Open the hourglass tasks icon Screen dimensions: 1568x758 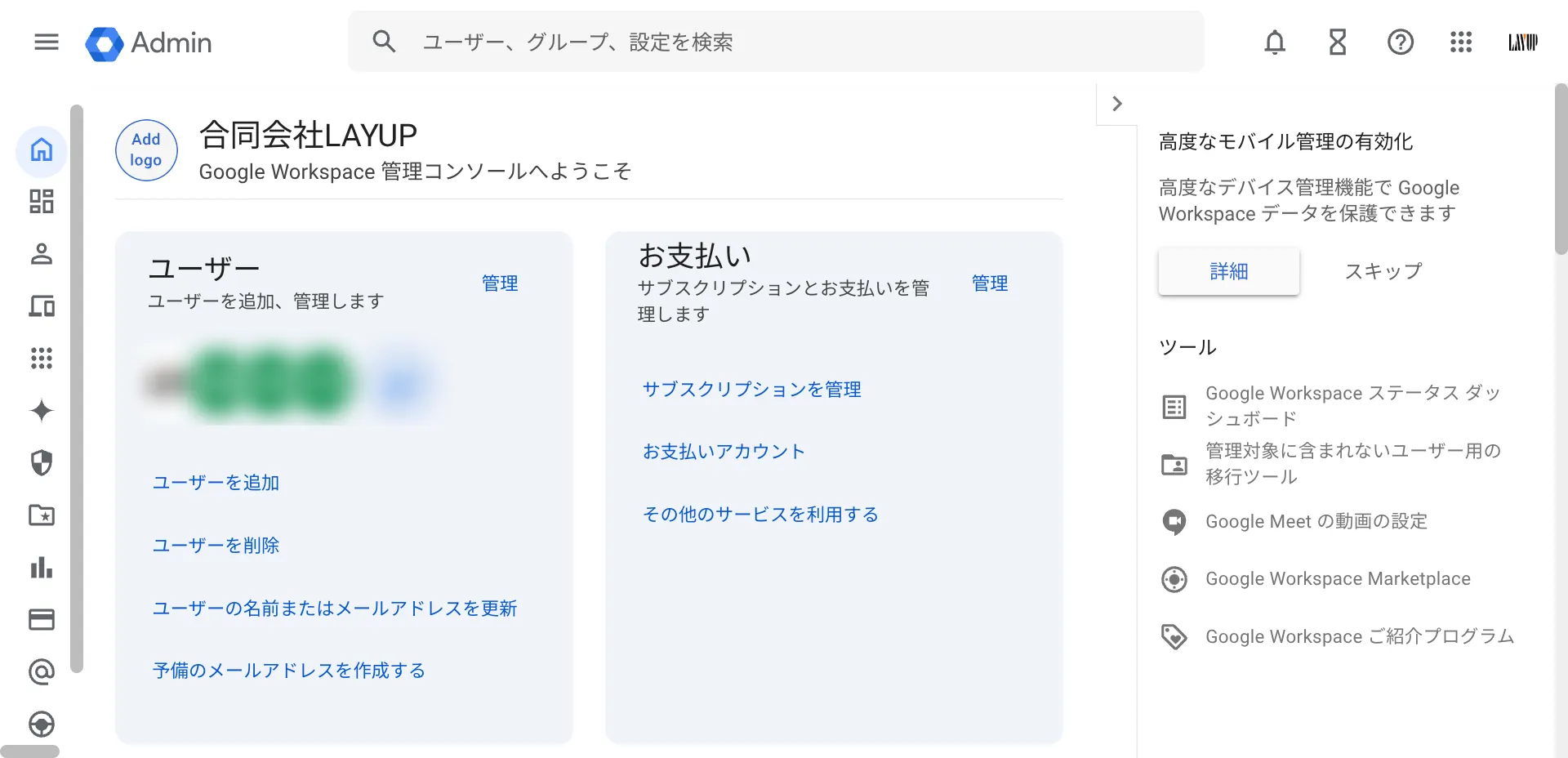tap(1338, 42)
